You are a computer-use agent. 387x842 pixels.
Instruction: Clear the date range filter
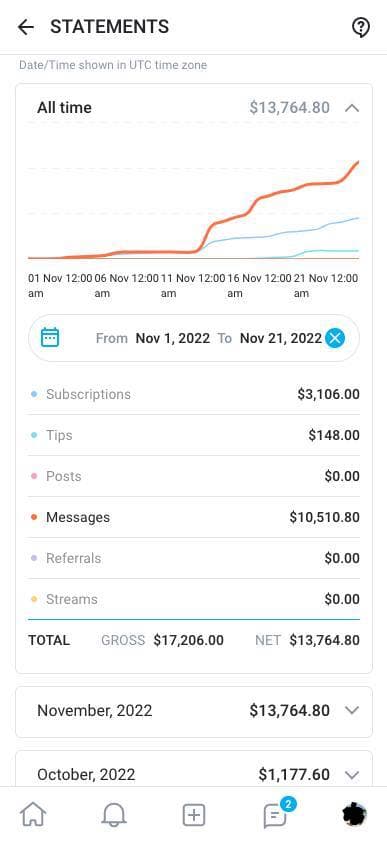tap(335, 338)
